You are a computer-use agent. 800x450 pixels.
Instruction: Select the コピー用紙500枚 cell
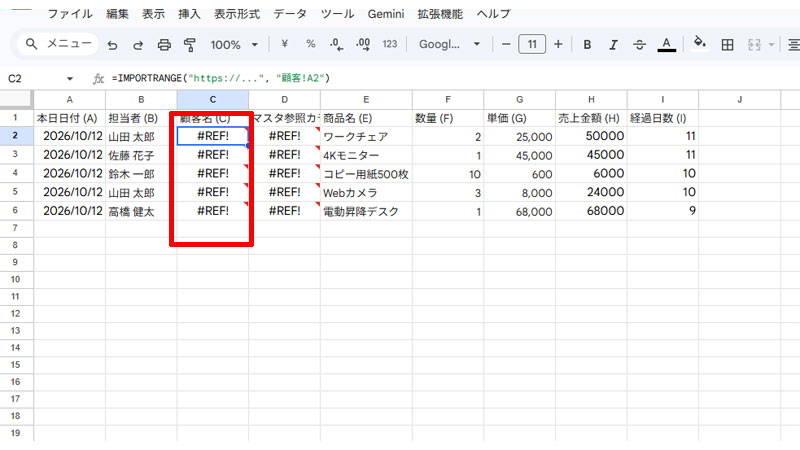[x=366, y=173]
